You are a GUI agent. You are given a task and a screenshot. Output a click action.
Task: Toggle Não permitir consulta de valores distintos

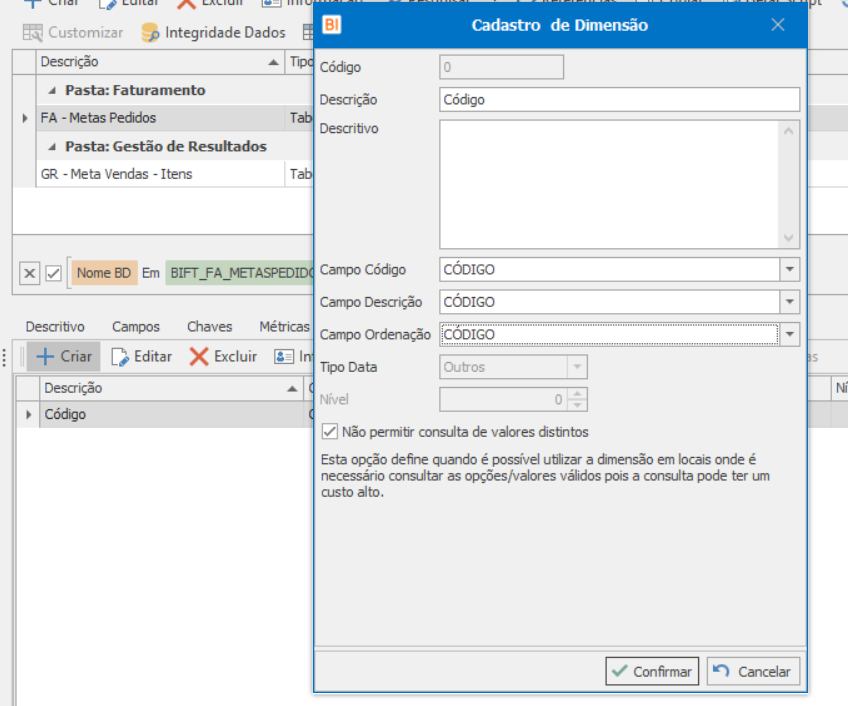329,432
